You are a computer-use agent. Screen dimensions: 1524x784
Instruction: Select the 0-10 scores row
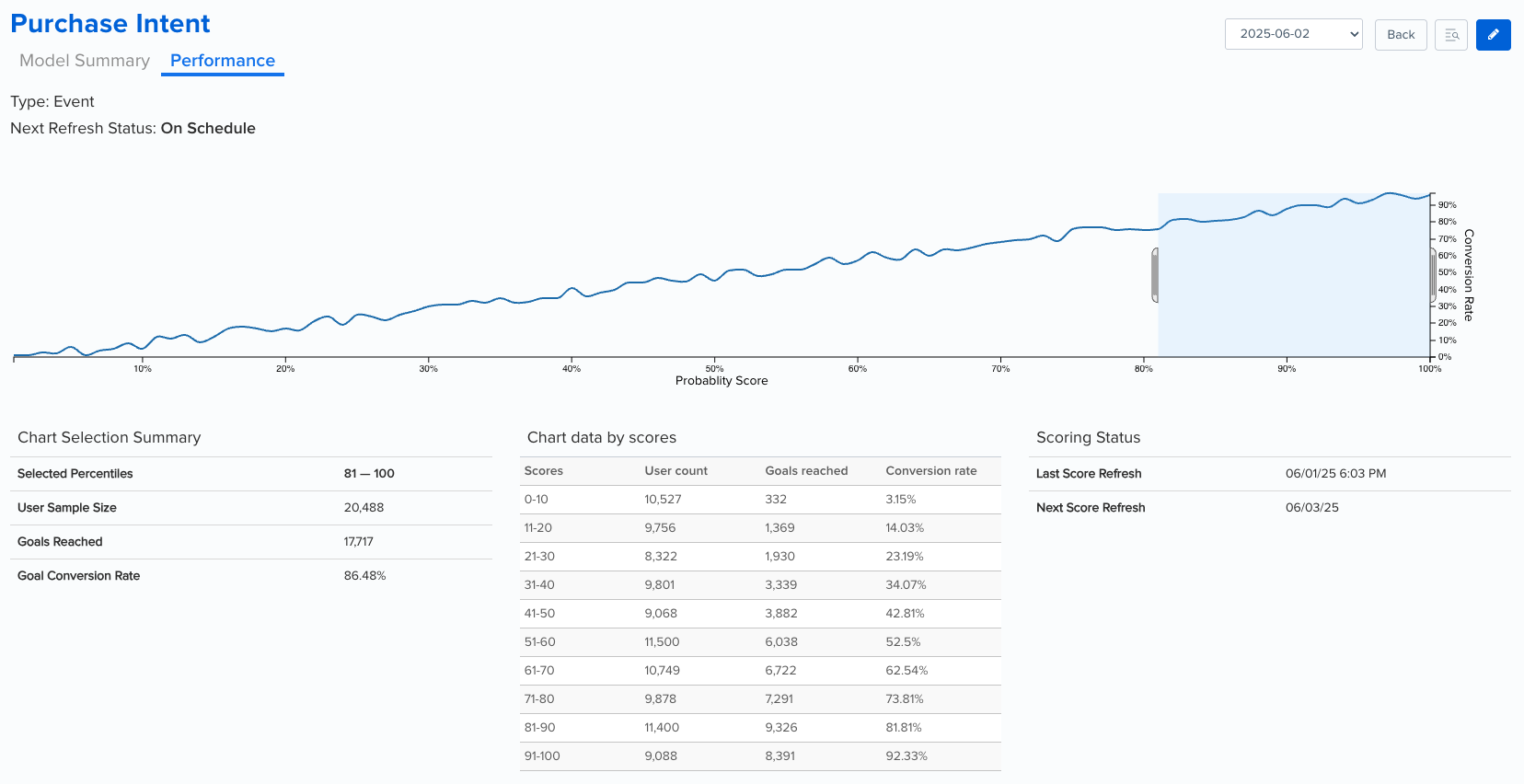pos(760,500)
